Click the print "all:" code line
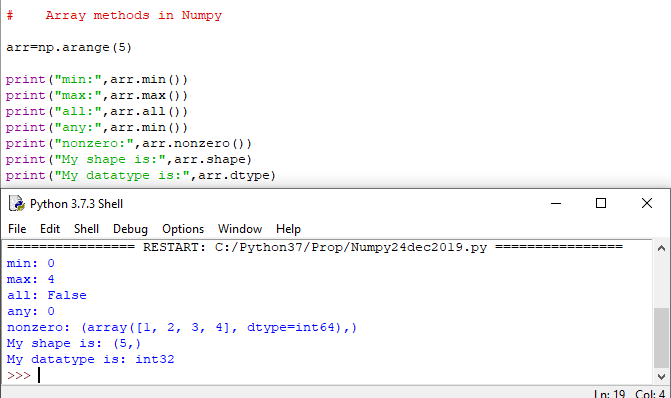671x398 pixels. click(x=97, y=112)
